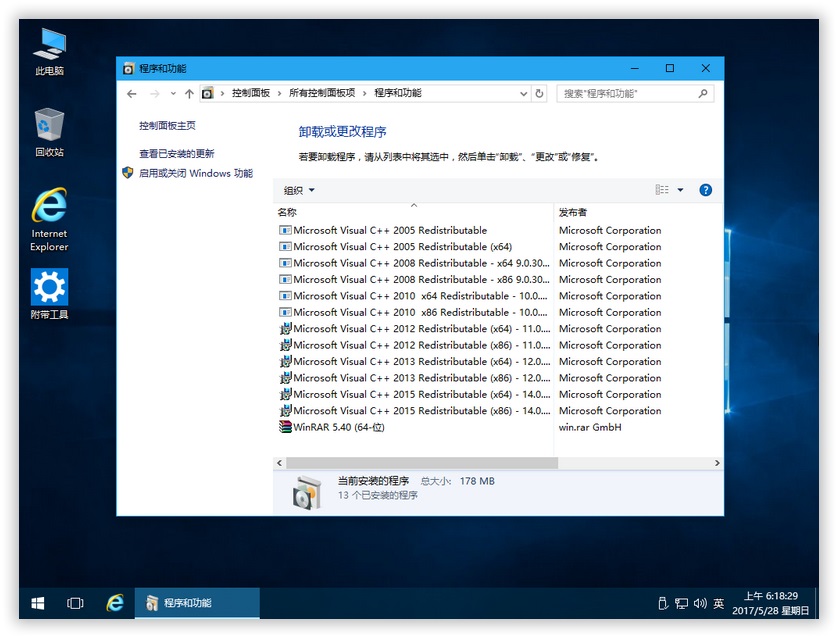Open Task View on the taskbar

tap(75, 603)
